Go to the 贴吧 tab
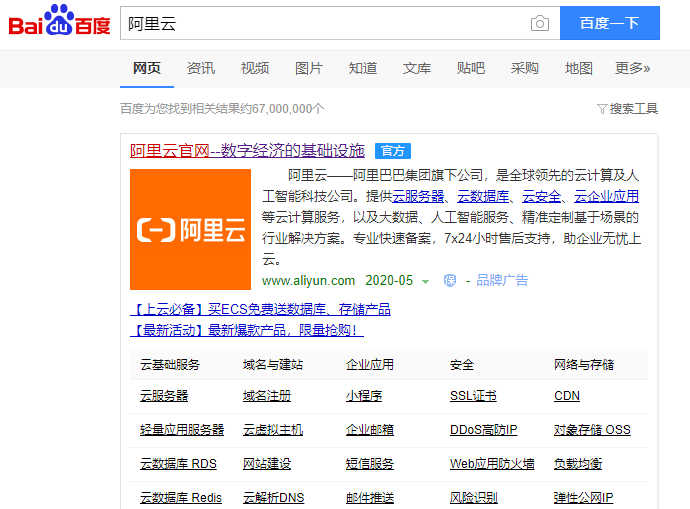 pos(471,68)
